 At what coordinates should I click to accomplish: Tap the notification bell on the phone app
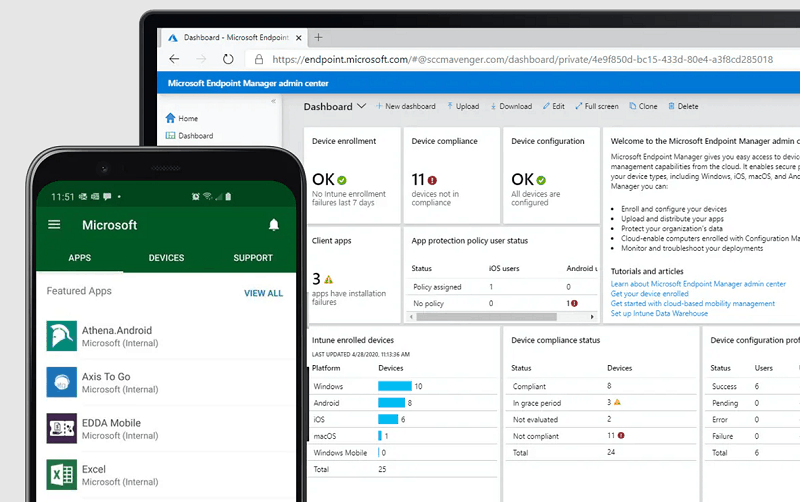274,225
